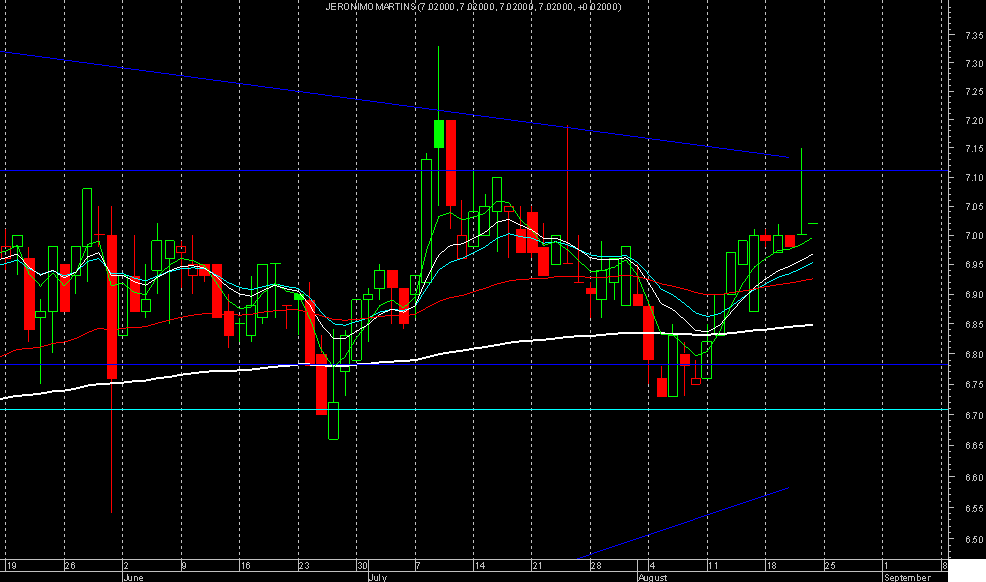Click date label 30 on time axis
Screen dimensions: 986x582
(362, 566)
